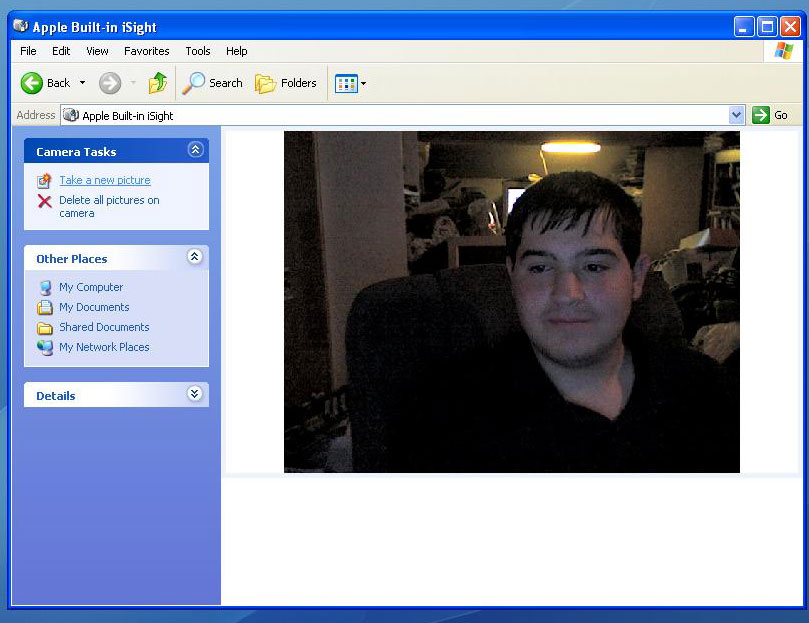
Task: Open My Documents link
Action: coord(94,307)
